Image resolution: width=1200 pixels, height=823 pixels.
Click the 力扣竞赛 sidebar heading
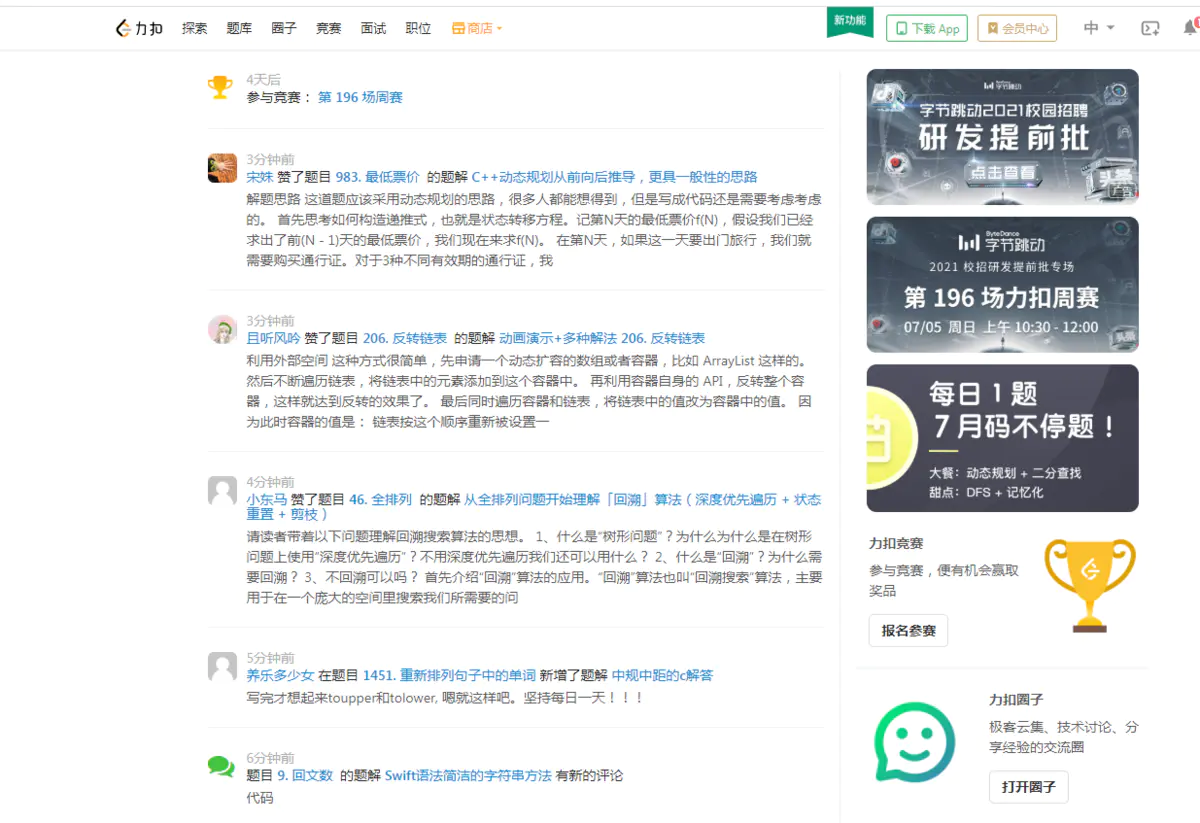896,544
